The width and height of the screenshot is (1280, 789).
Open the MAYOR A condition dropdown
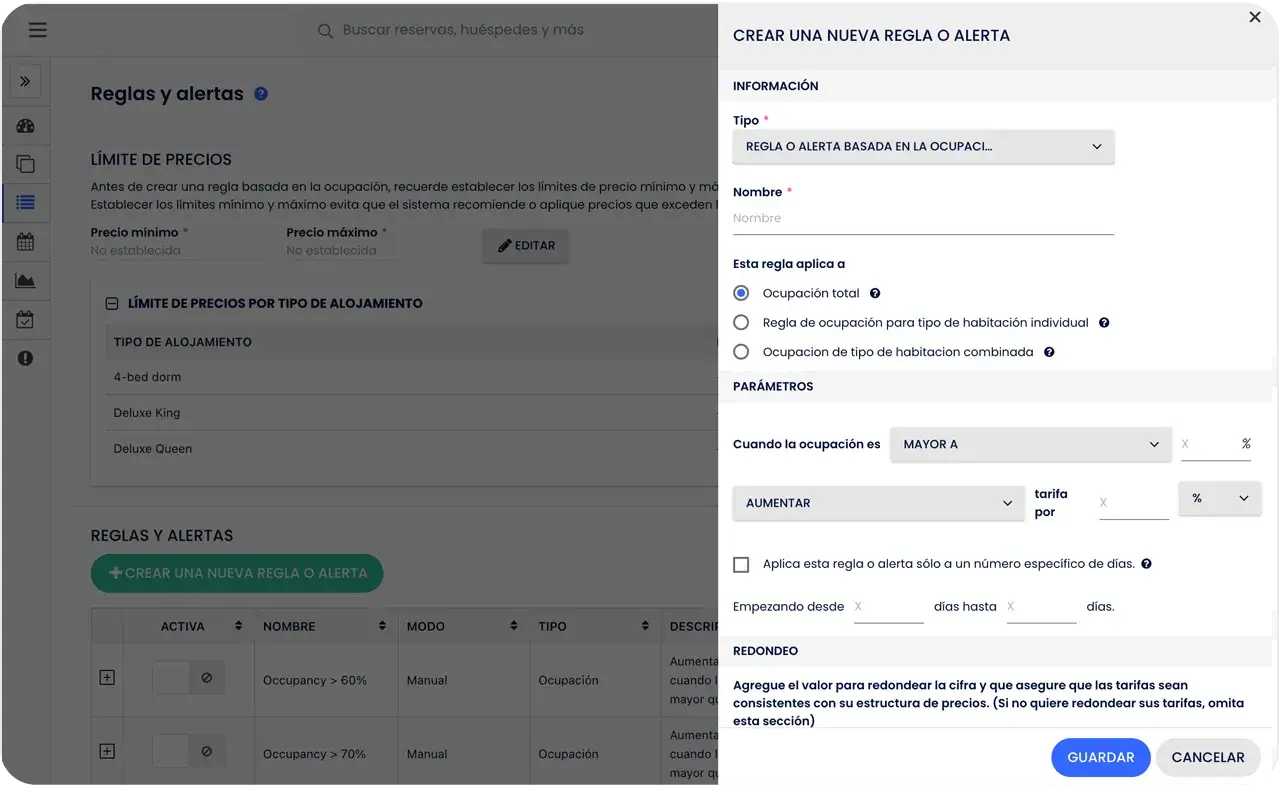click(1030, 444)
